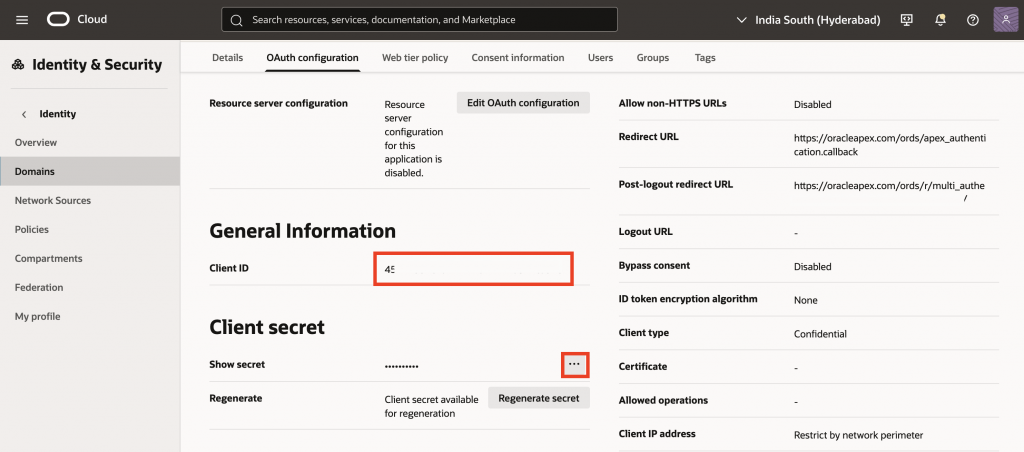Go back using the Identity chevron
Screen dimensions: 1024x452
pyautogui.click(x=24, y=114)
